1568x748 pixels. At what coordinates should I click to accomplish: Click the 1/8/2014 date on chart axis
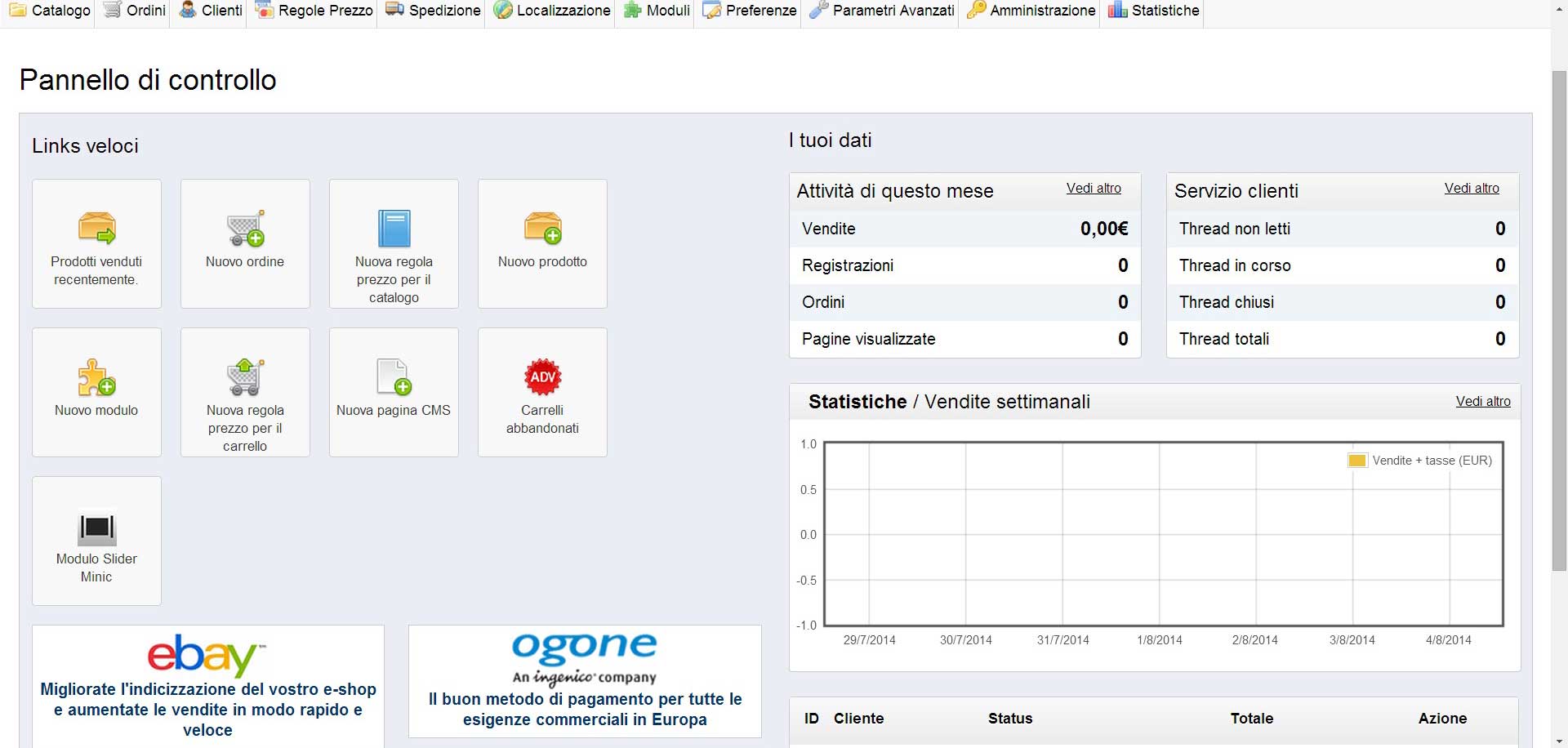[x=1160, y=640]
